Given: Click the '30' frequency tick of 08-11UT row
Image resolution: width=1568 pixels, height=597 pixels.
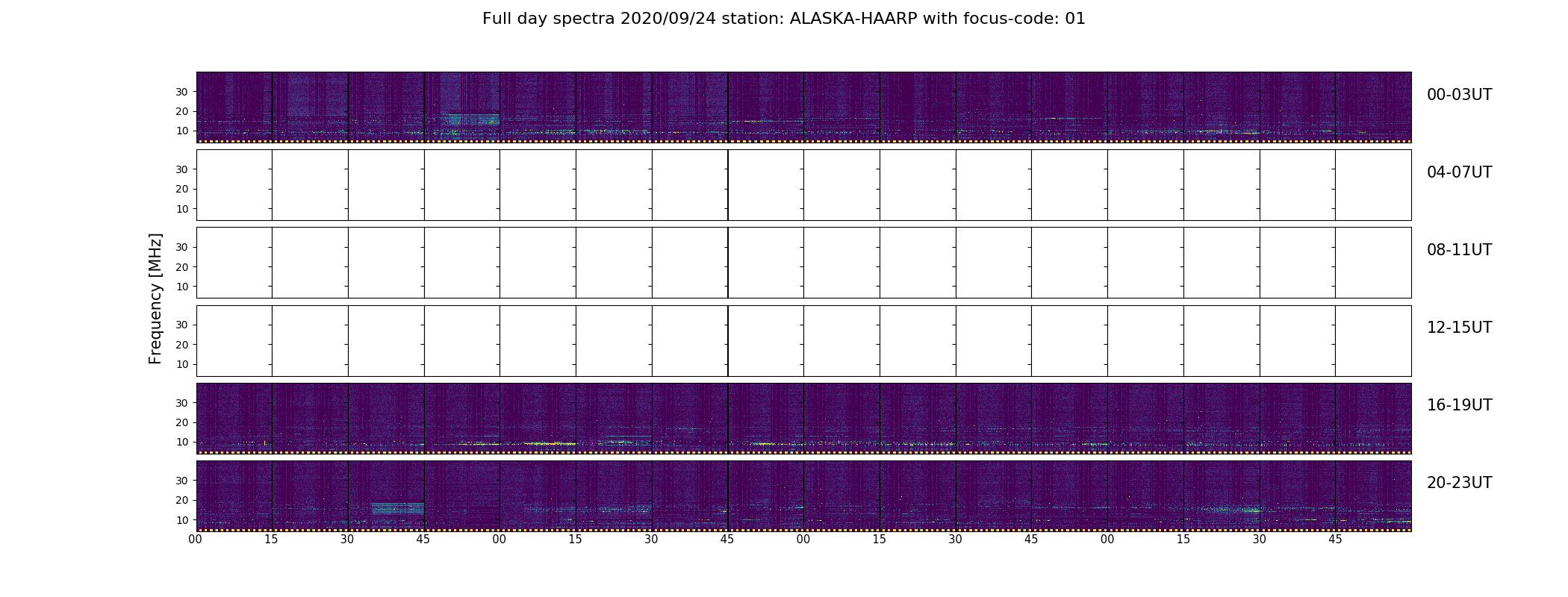Looking at the screenshot, I should point(181,247).
